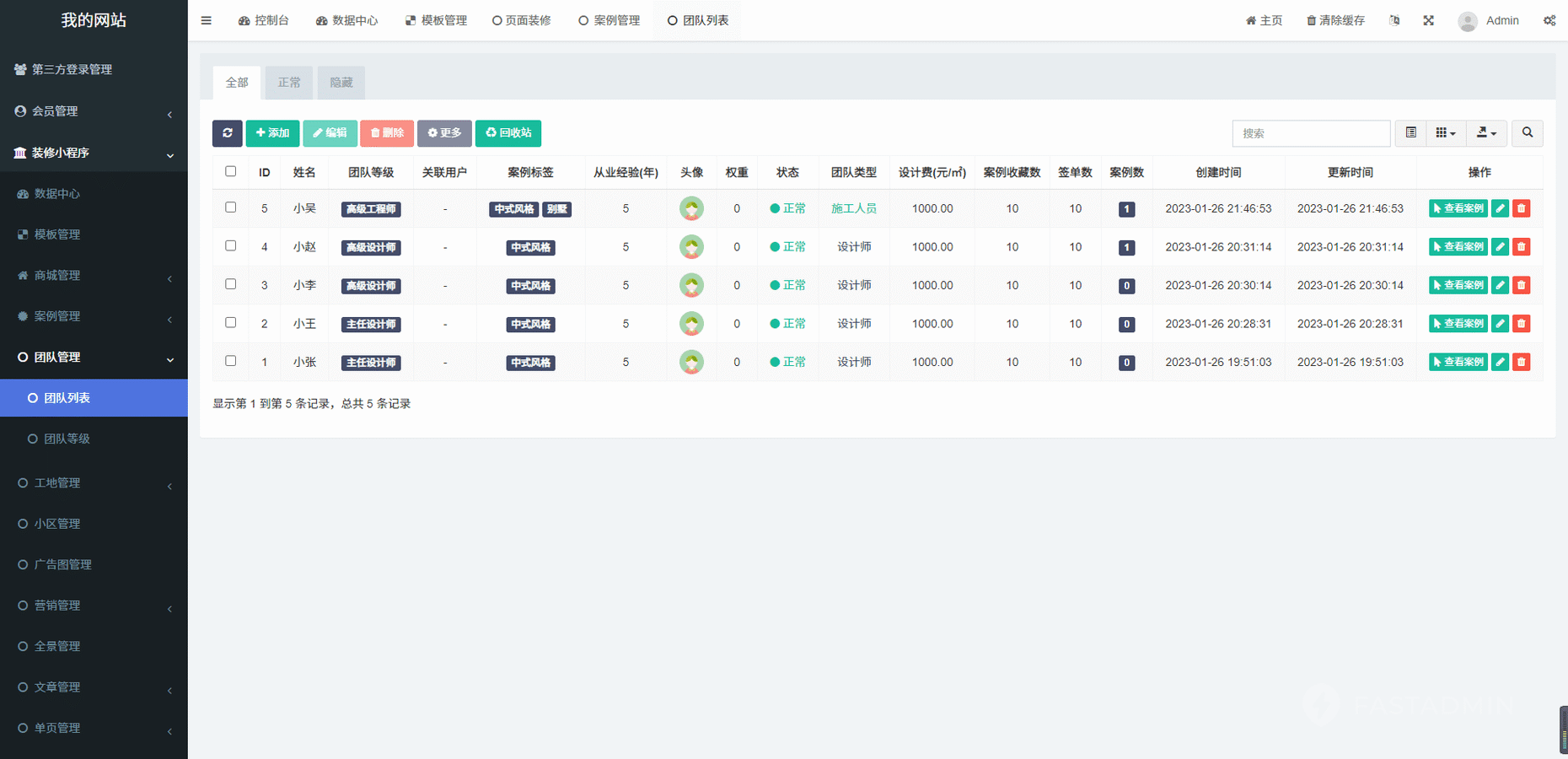Screen dimensions: 1568x759
Task: Tick the checkbox for row ID 5
Action: click(230, 207)
